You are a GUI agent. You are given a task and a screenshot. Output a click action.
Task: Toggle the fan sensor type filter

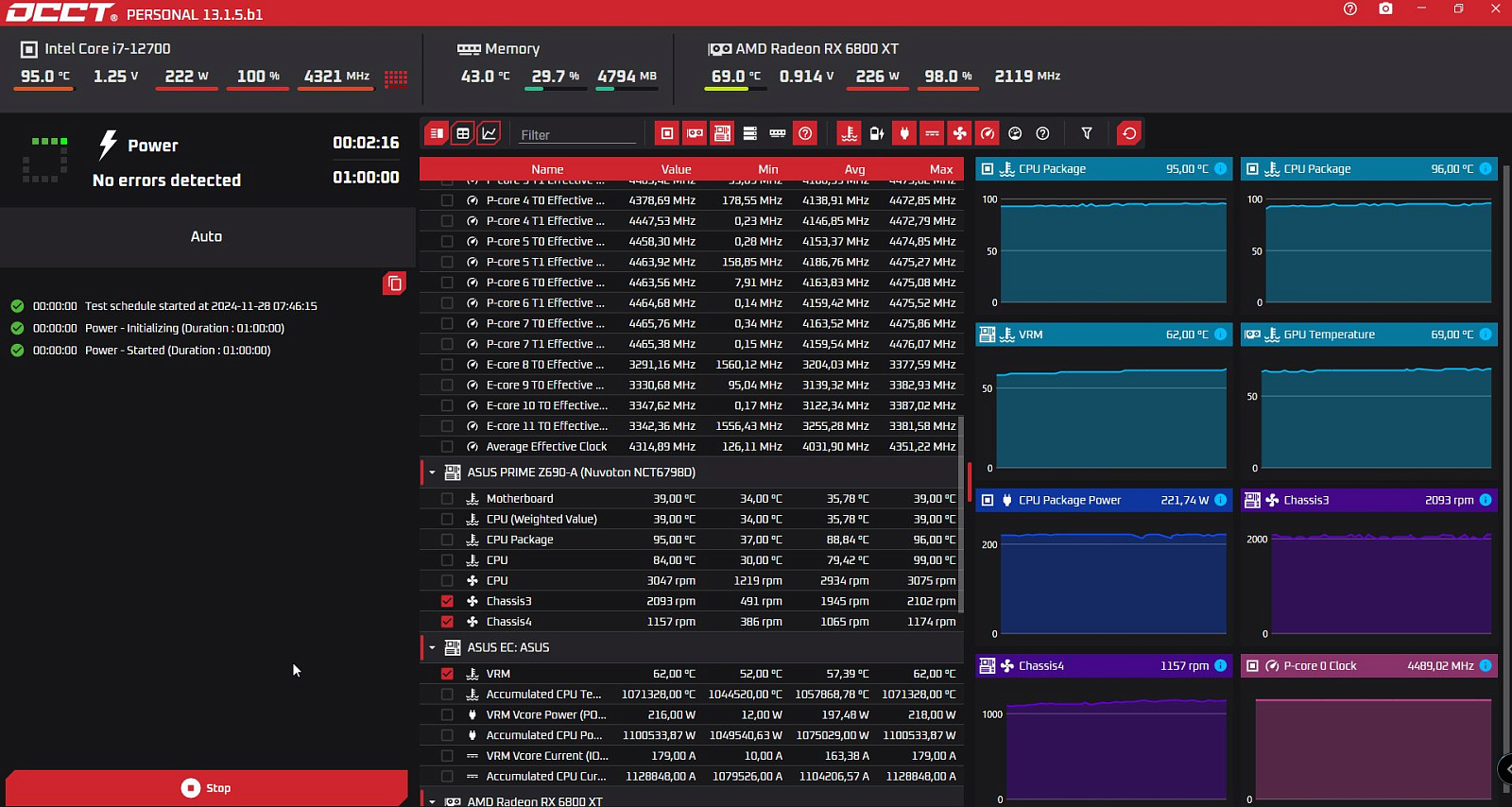tap(959, 133)
